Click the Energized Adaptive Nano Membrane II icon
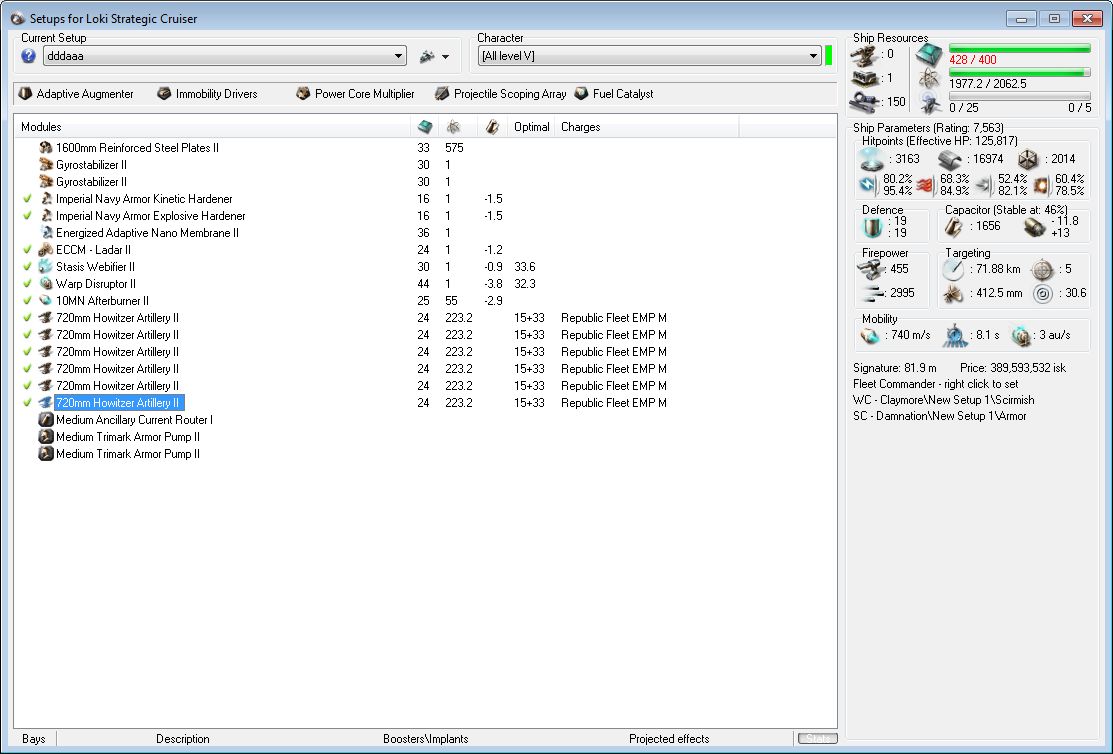1113x754 pixels. 46,233
